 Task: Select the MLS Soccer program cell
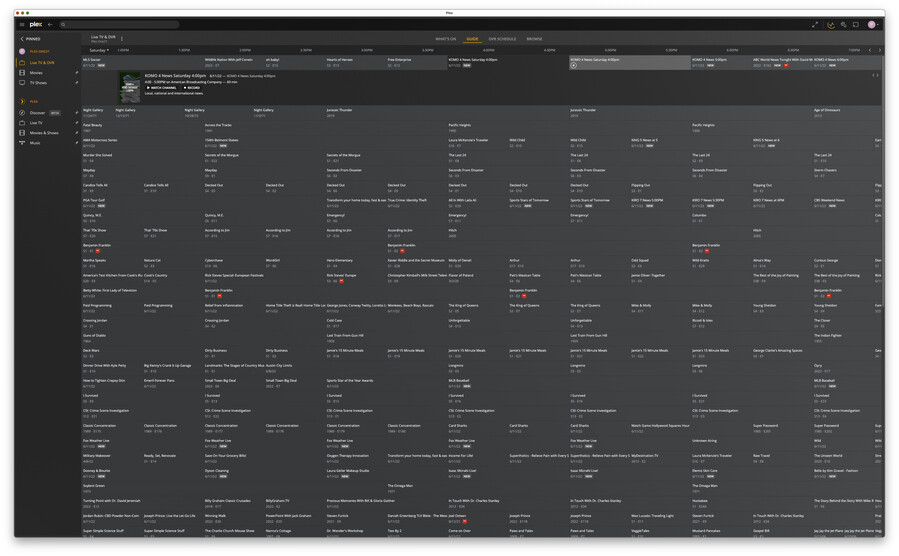point(142,62)
